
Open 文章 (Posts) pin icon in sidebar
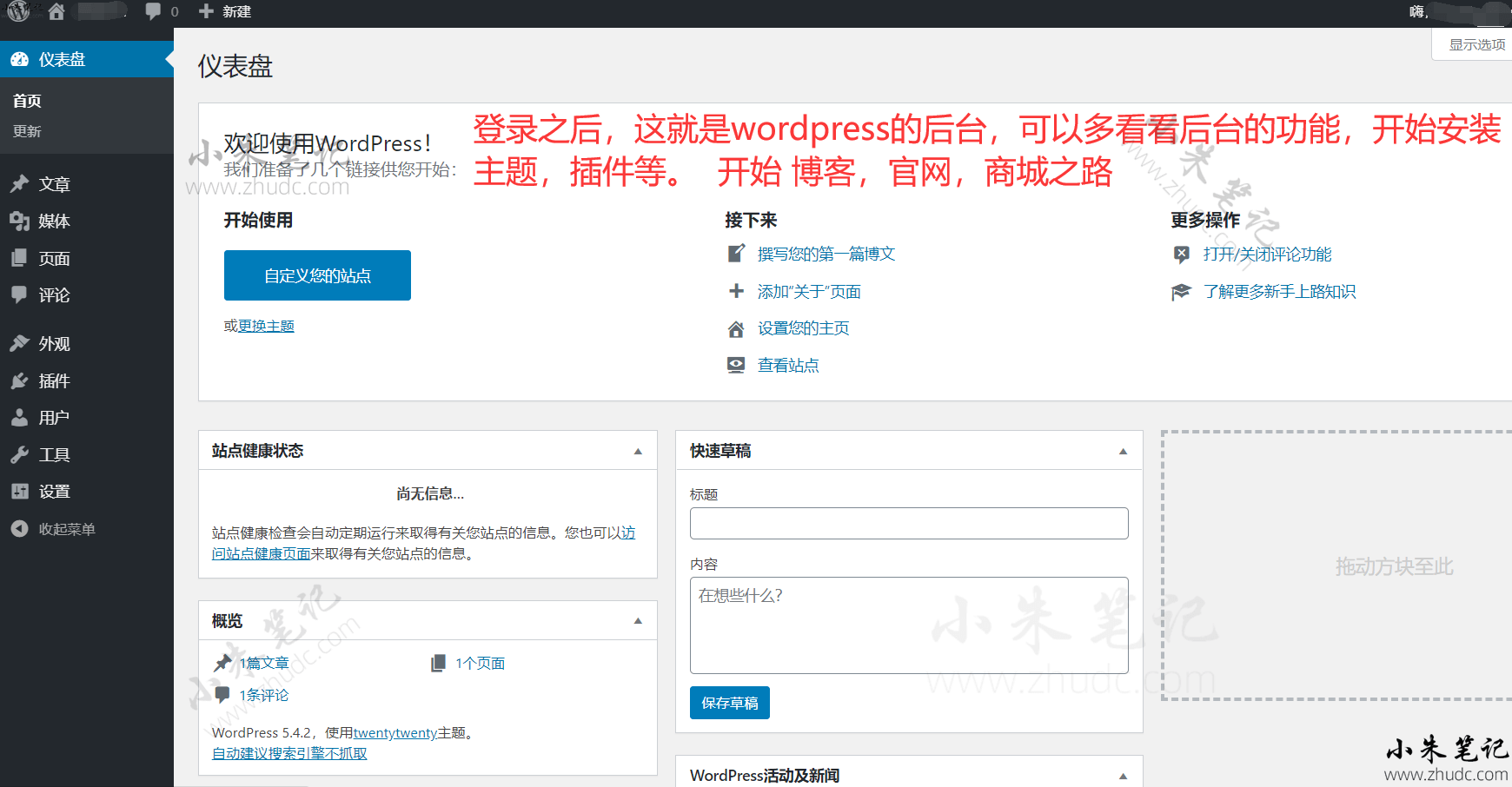click(x=20, y=184)
